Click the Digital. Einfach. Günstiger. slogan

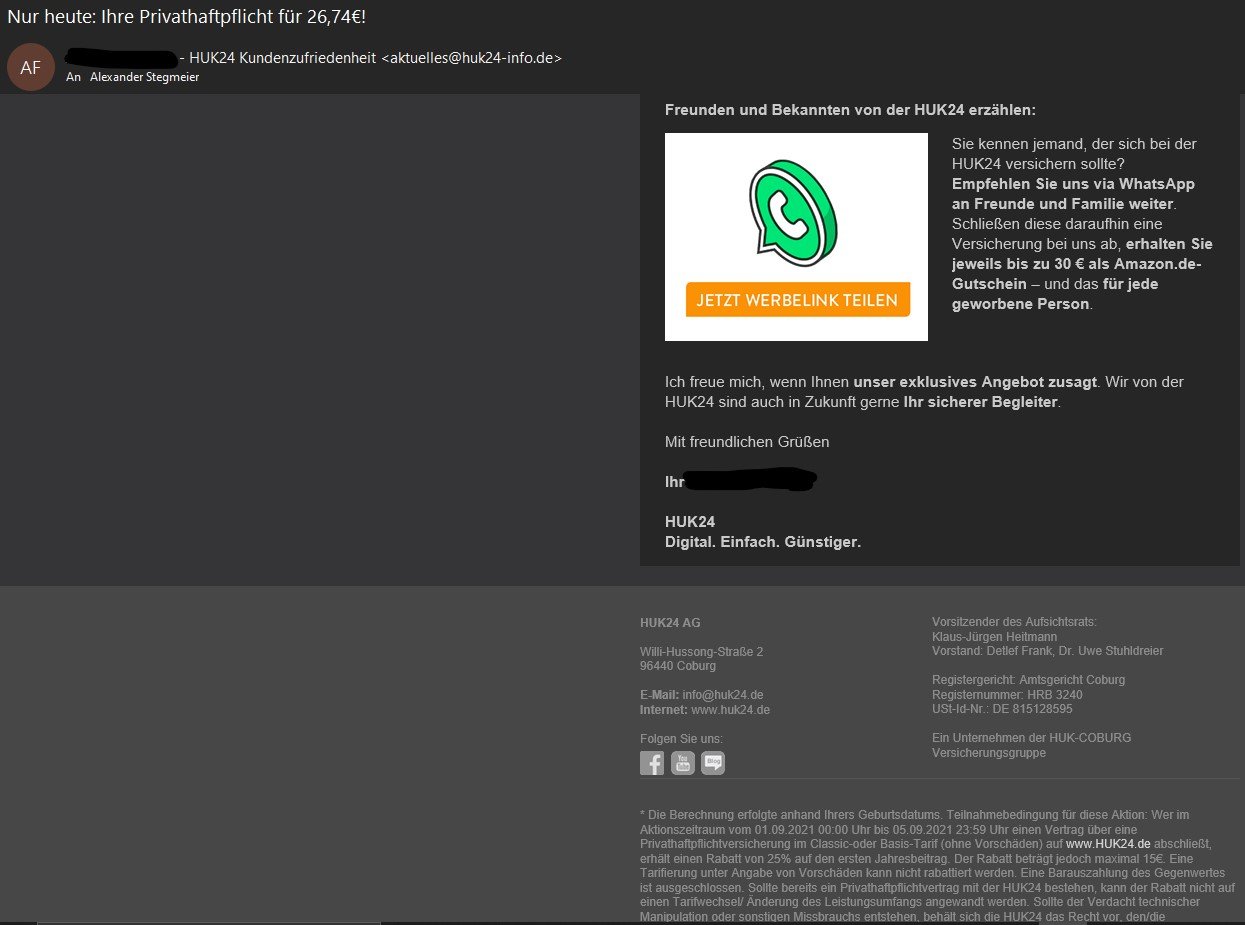[x=763, y=542]
